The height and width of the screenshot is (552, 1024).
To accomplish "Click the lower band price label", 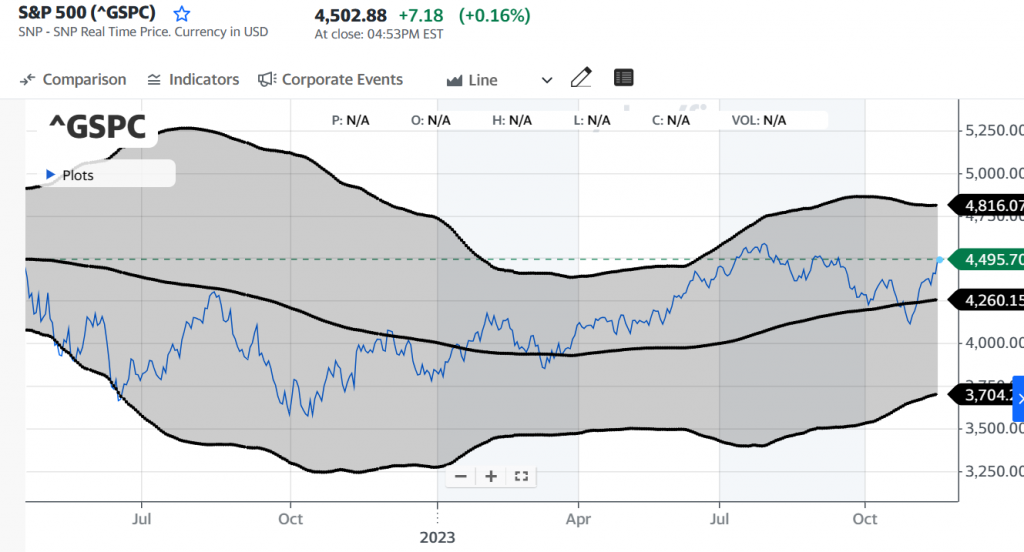I will click(982, 395).
